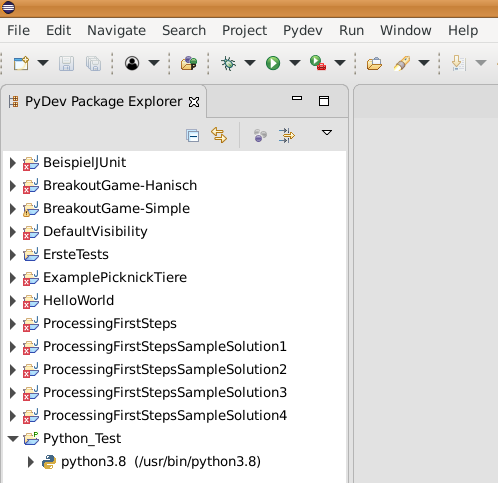Click the Debug bug icon
This screenshot has height=483, width=498.
[229, 63]
